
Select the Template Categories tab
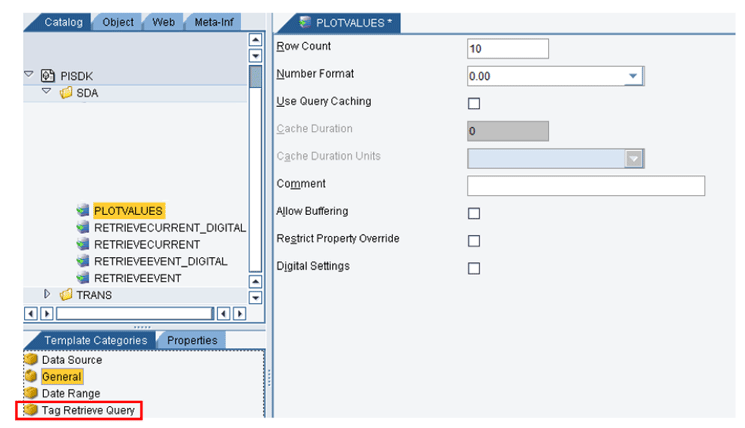[x=96, y=340]
